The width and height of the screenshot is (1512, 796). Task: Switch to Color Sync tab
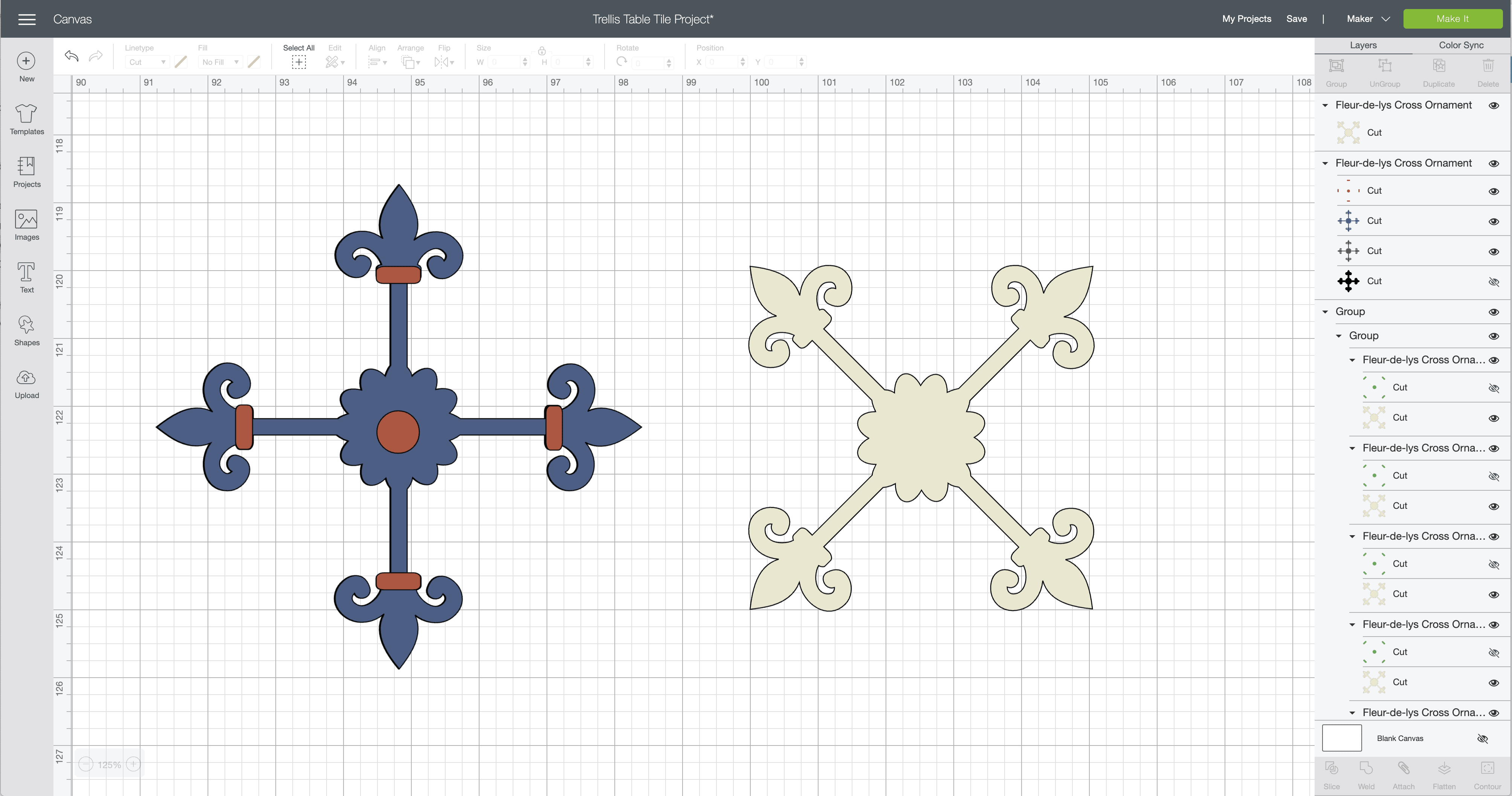point(1460,45)
